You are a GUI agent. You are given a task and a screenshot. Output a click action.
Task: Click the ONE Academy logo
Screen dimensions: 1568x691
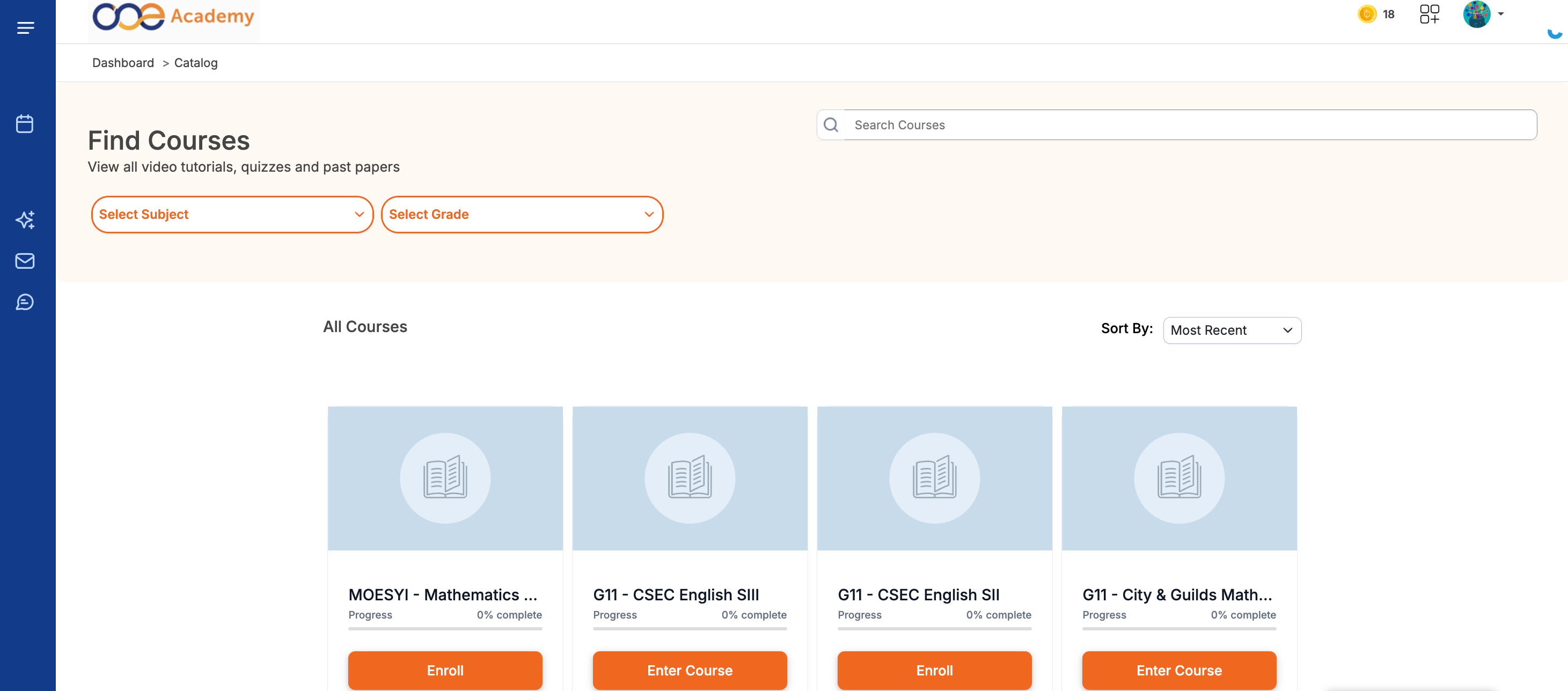point(173,17)
